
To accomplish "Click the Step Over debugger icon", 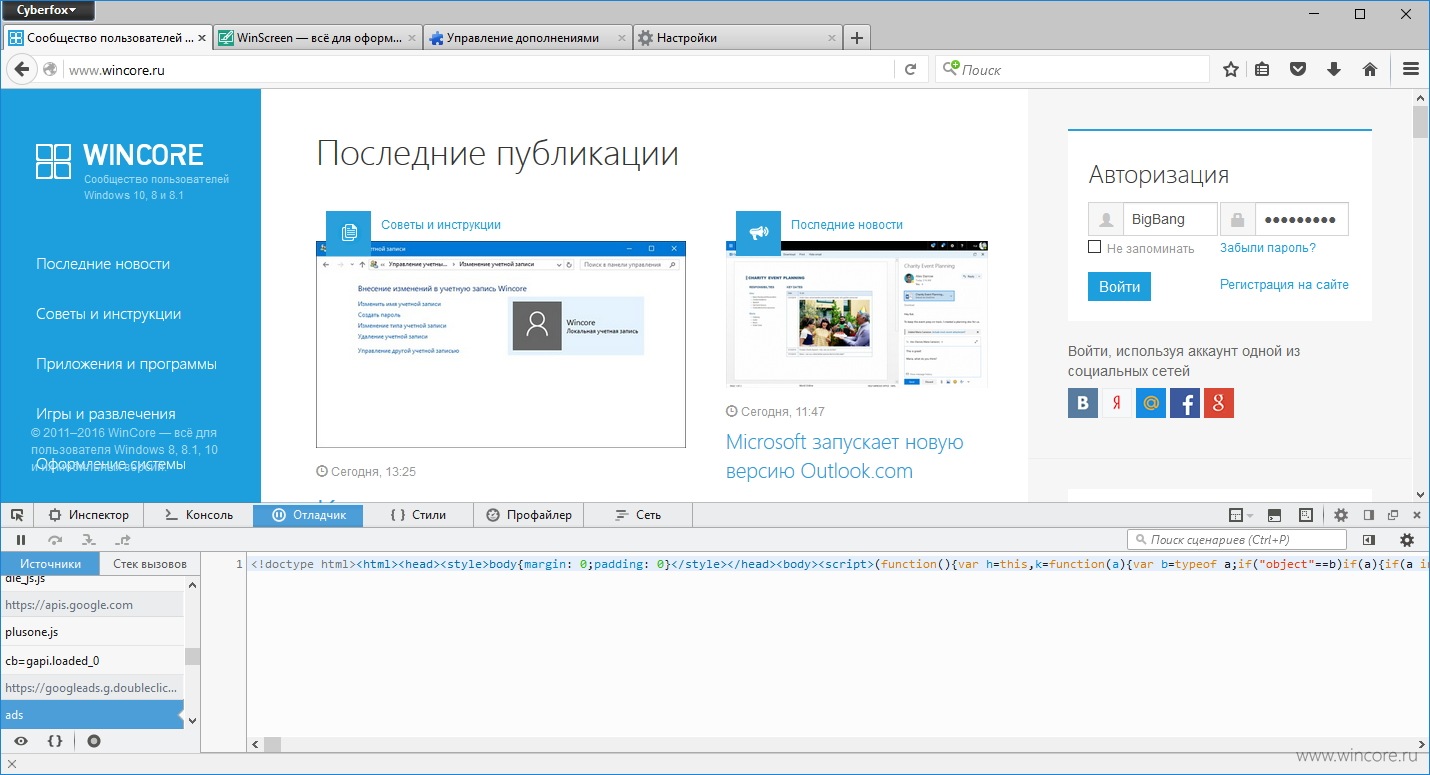I will [54, 540].
